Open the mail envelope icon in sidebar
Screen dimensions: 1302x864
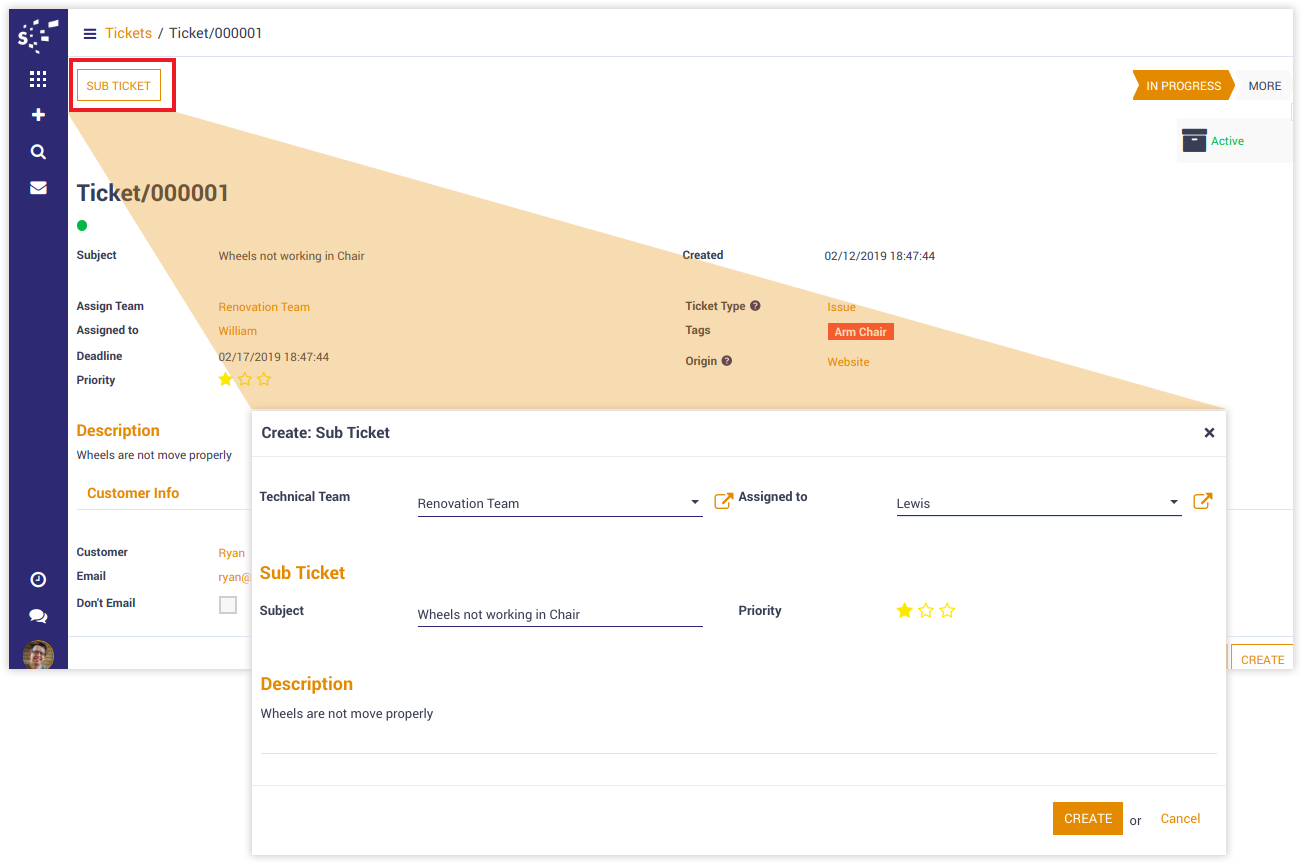click(38, 187)
